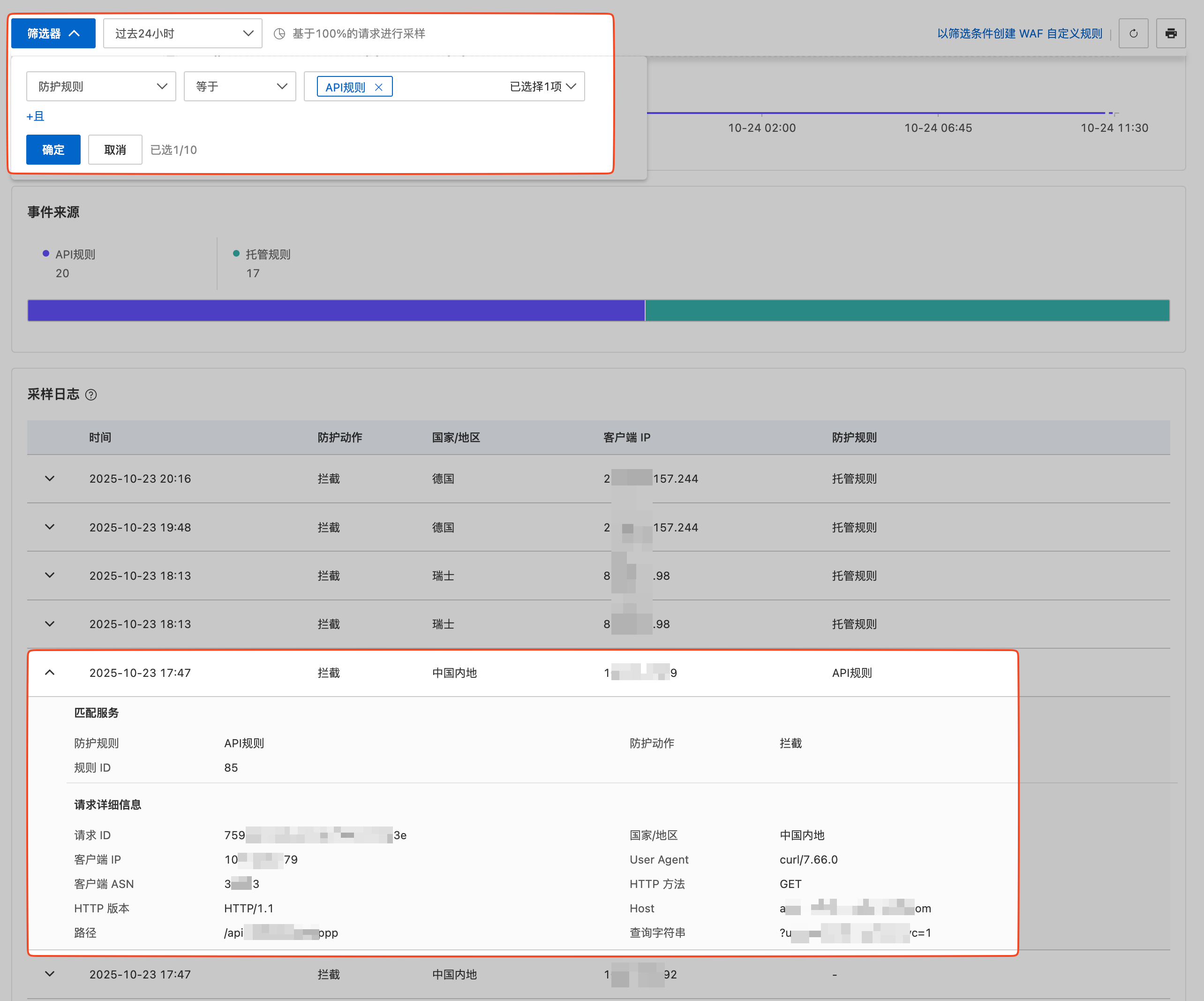Click the 取消 cancel button
Image resolution: width=1204 pixels, height=1001 pixels.
tap(115, 150)
